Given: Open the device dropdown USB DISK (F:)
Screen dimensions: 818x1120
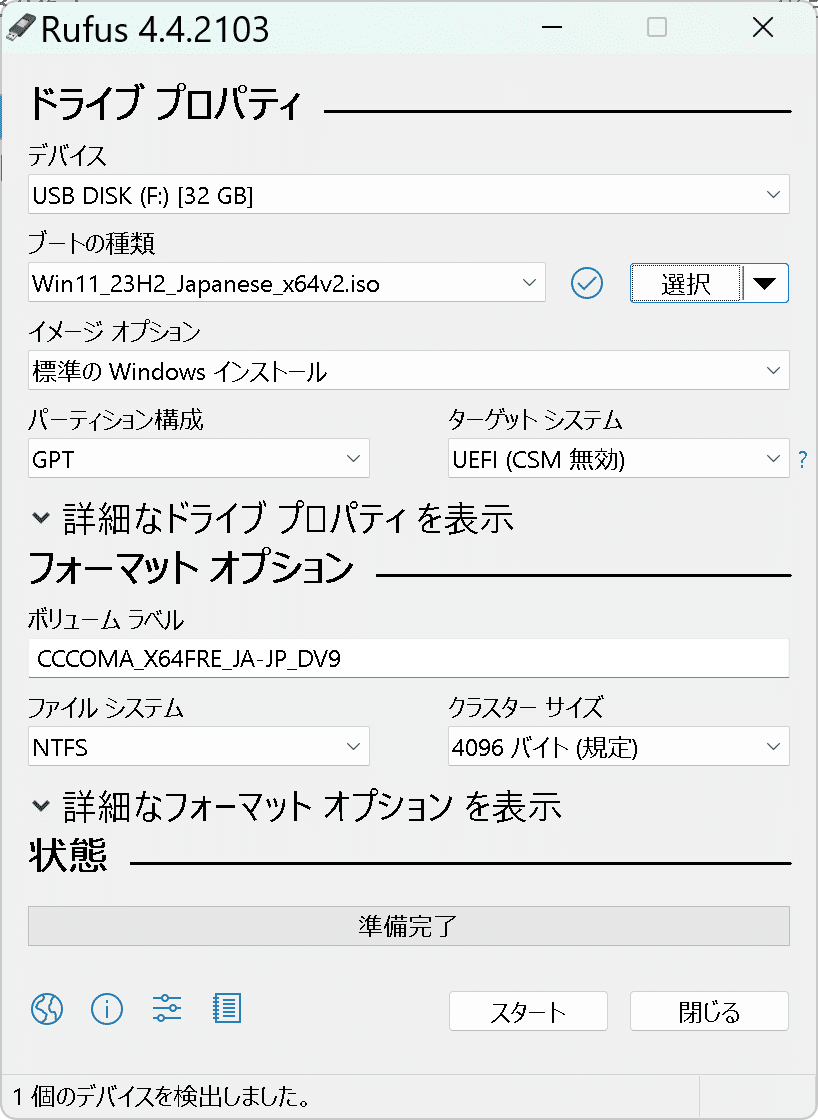Looking at the screenshot, I should click(x=409, y=194).
